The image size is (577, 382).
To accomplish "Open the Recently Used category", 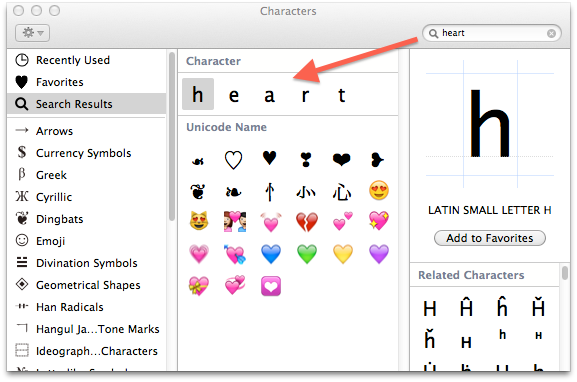I will (x=87, y=60).
